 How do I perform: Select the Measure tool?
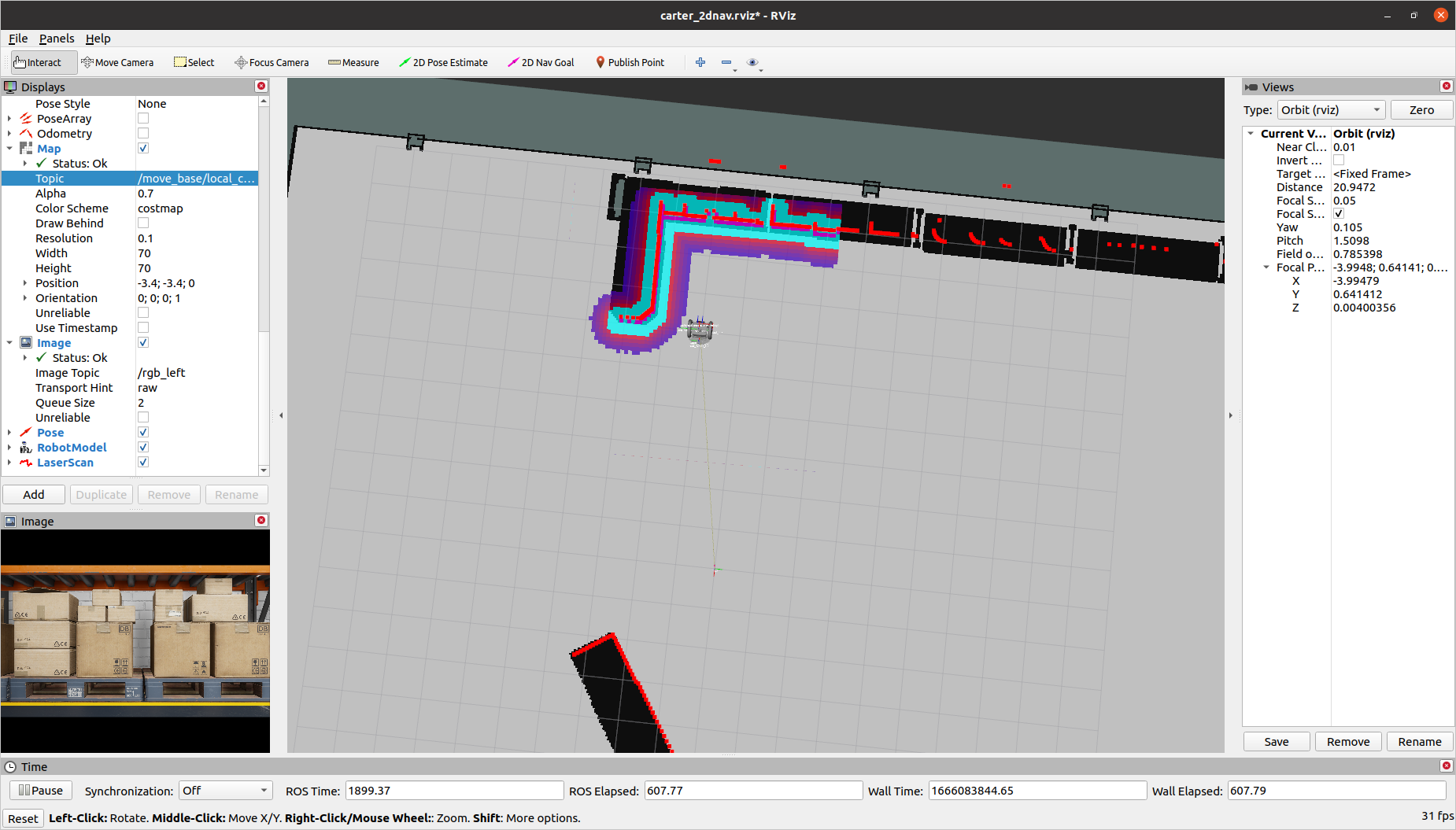[353, 62]
